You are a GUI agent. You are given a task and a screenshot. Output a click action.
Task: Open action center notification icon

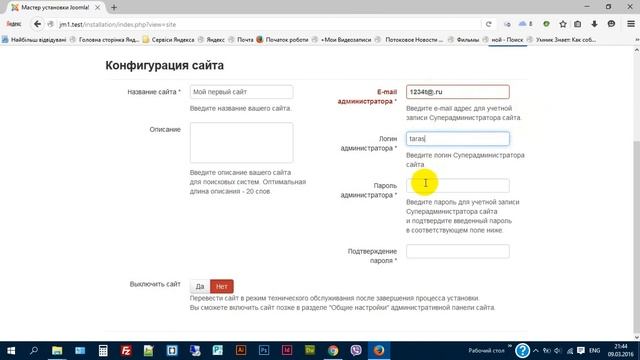pyautogui.click(x=581, y=351)
